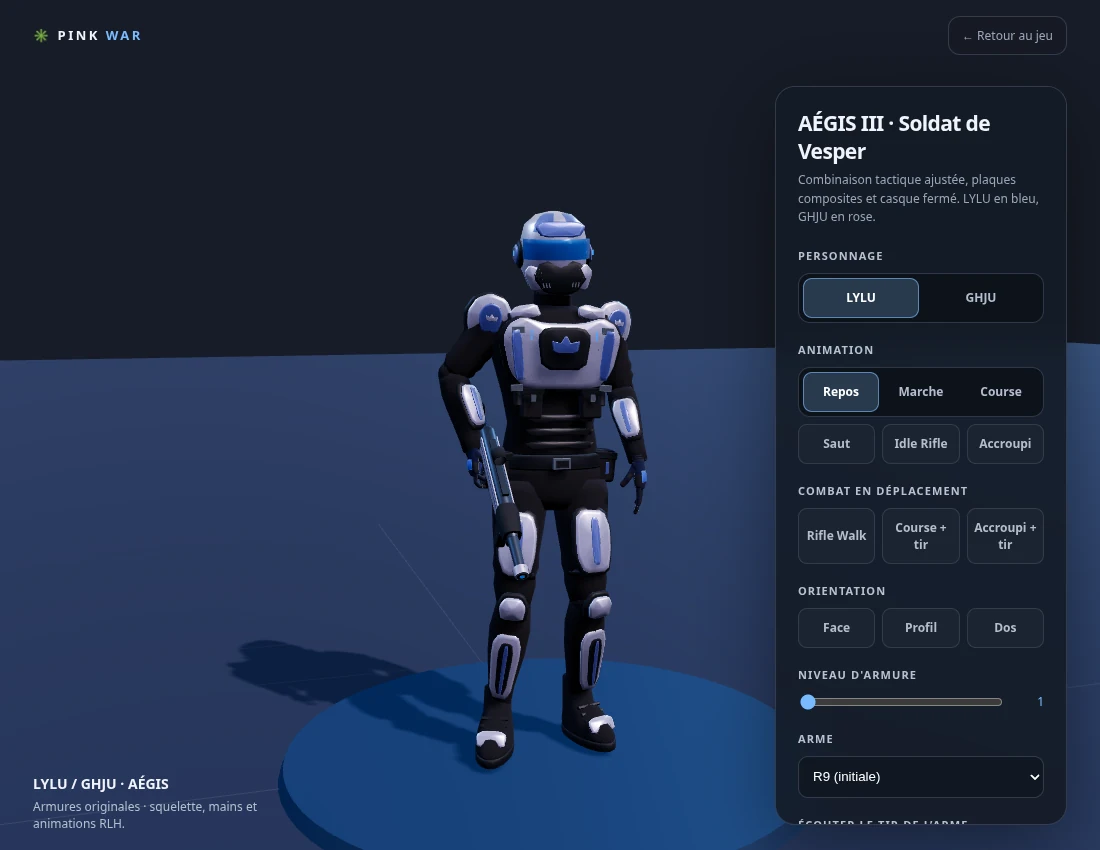
Task: Click the armor level value 1
Action: point(1040,702)
